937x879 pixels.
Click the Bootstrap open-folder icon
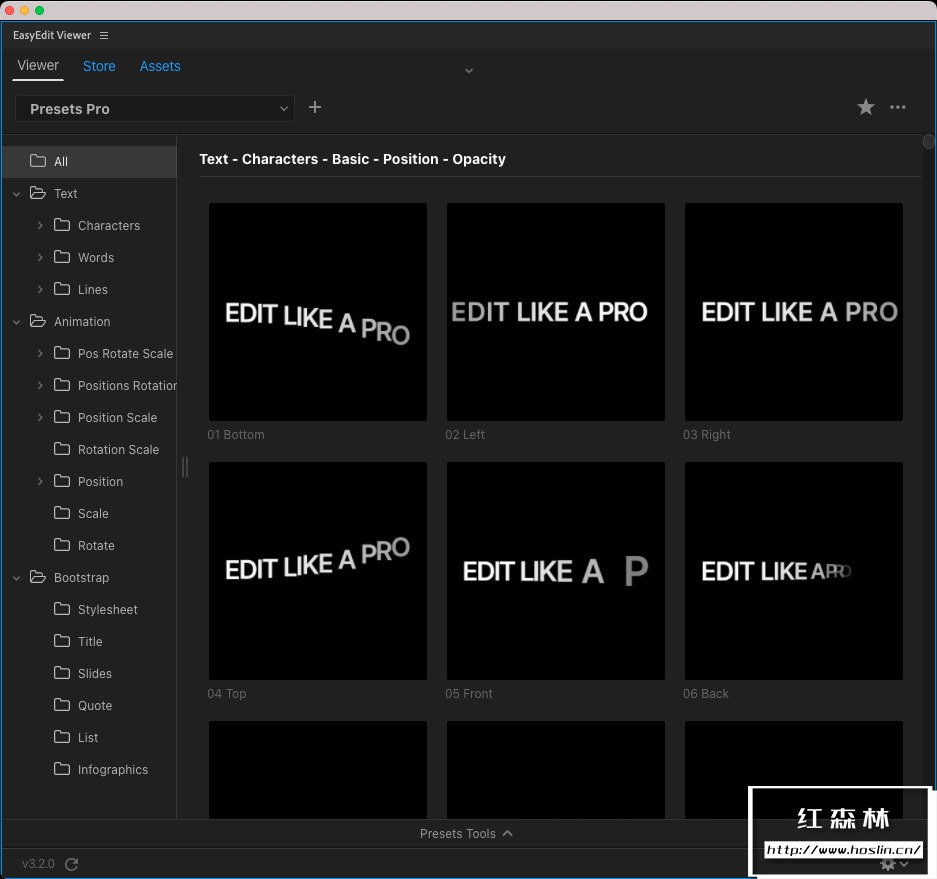[x=38, y=577]
